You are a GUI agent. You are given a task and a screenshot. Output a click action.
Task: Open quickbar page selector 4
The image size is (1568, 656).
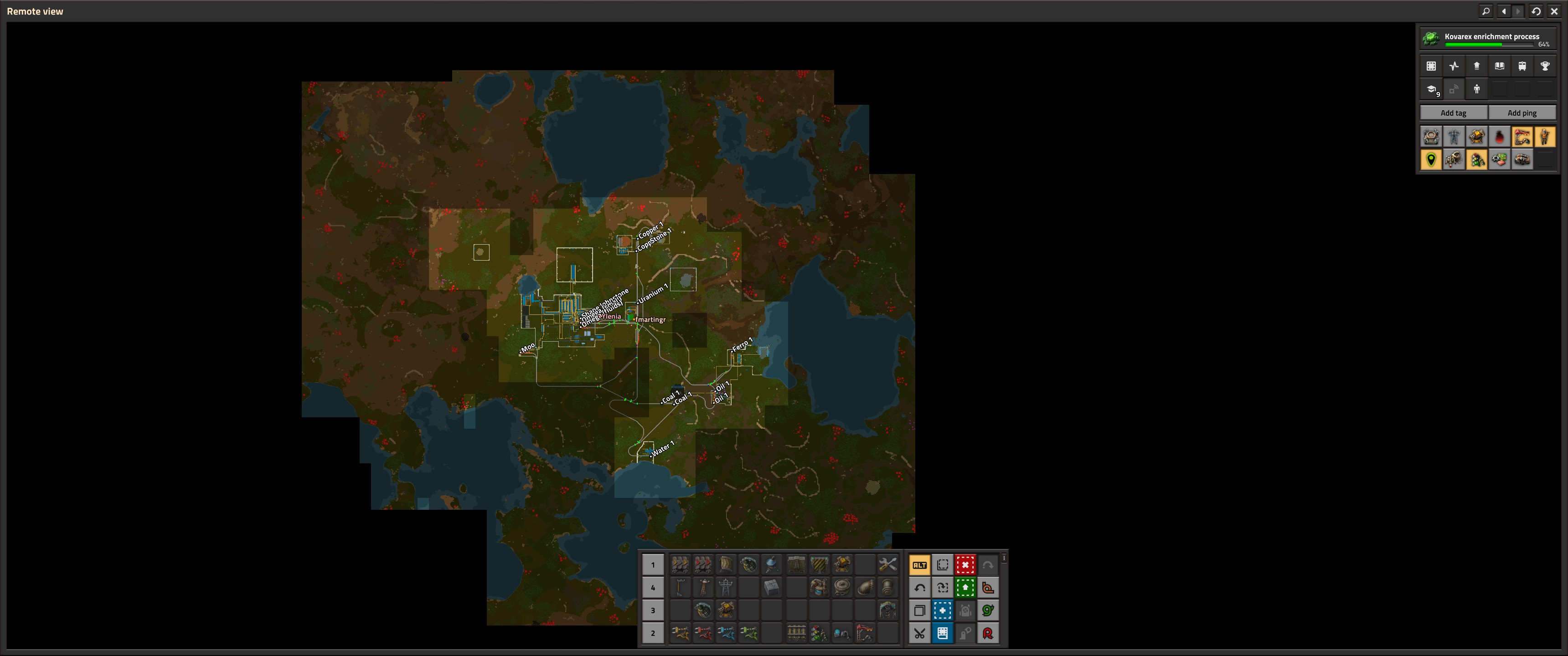coord(653,588)
